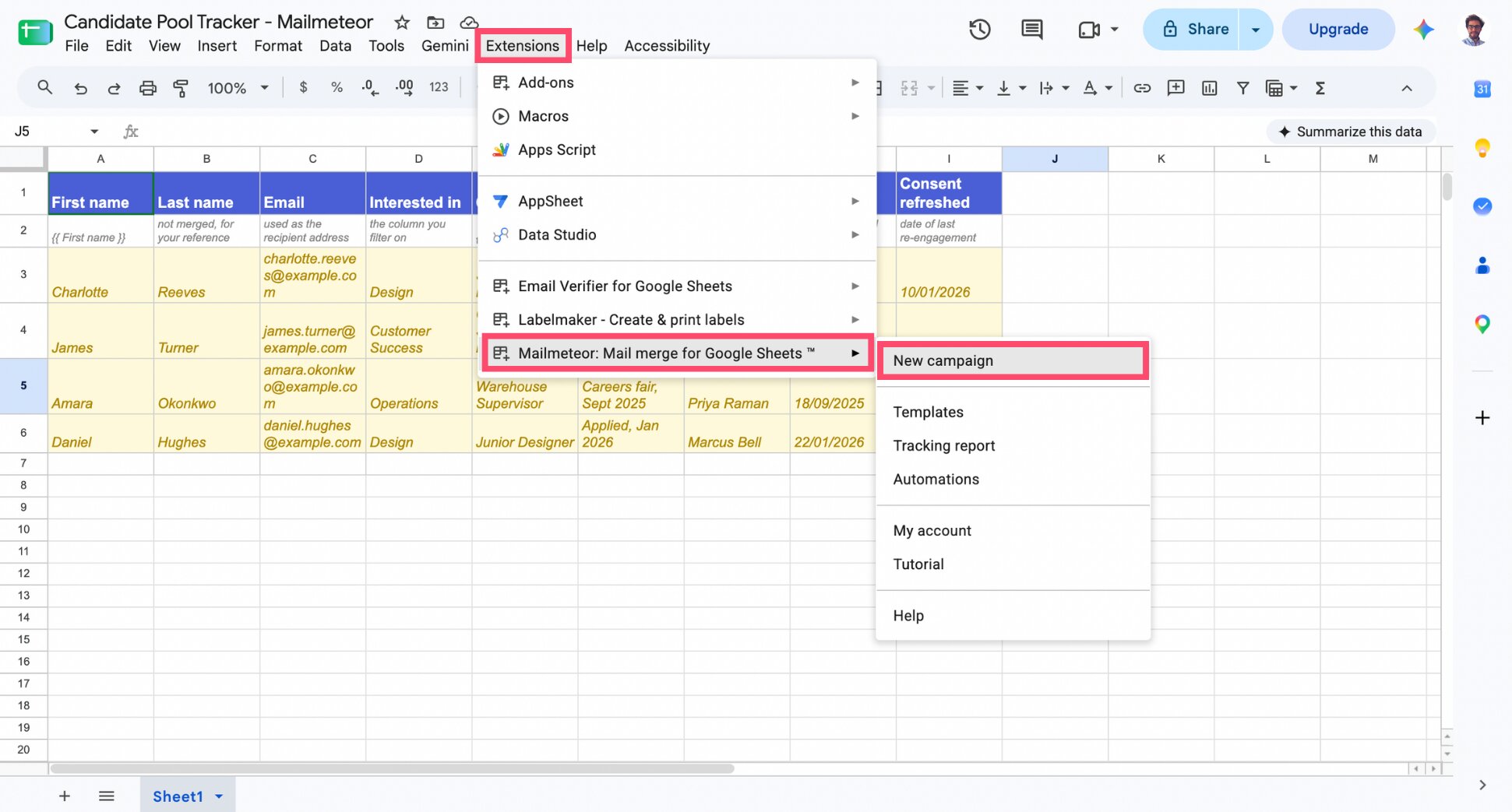
Task: Move document folder icon
Action: click(x=435, y=23)
